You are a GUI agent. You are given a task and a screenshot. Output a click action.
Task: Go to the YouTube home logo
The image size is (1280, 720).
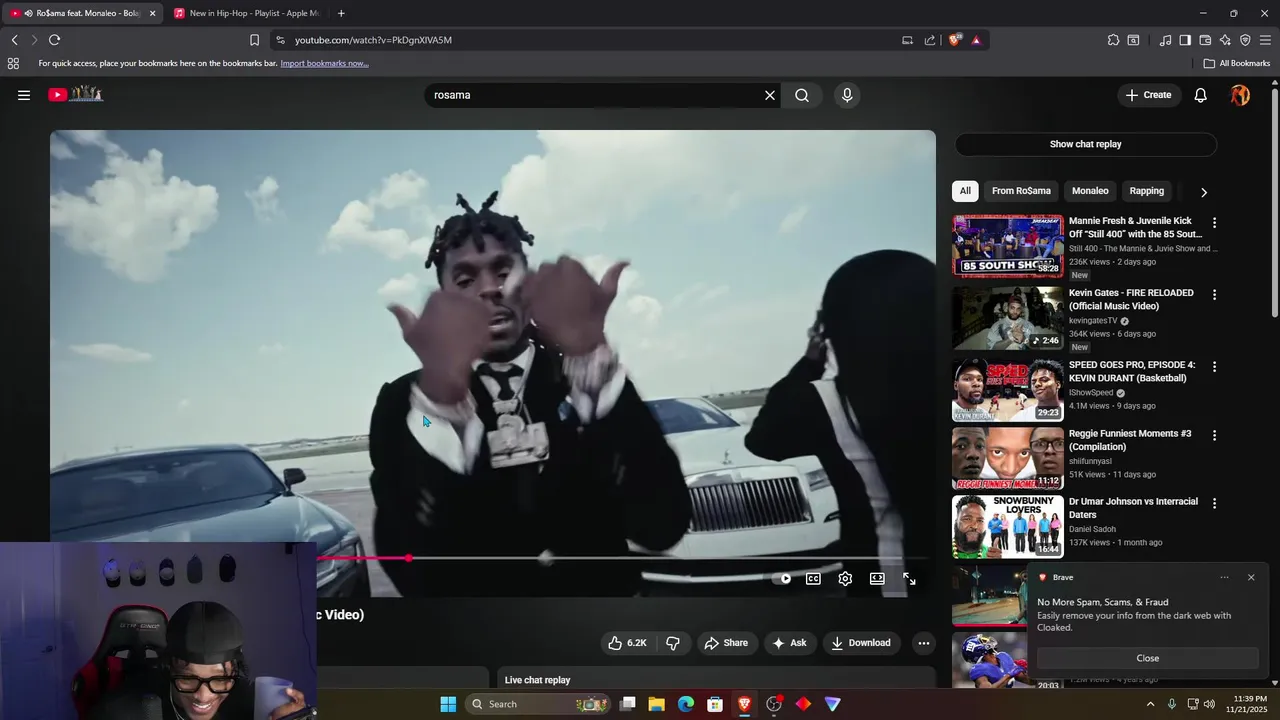tap(75, 94)
